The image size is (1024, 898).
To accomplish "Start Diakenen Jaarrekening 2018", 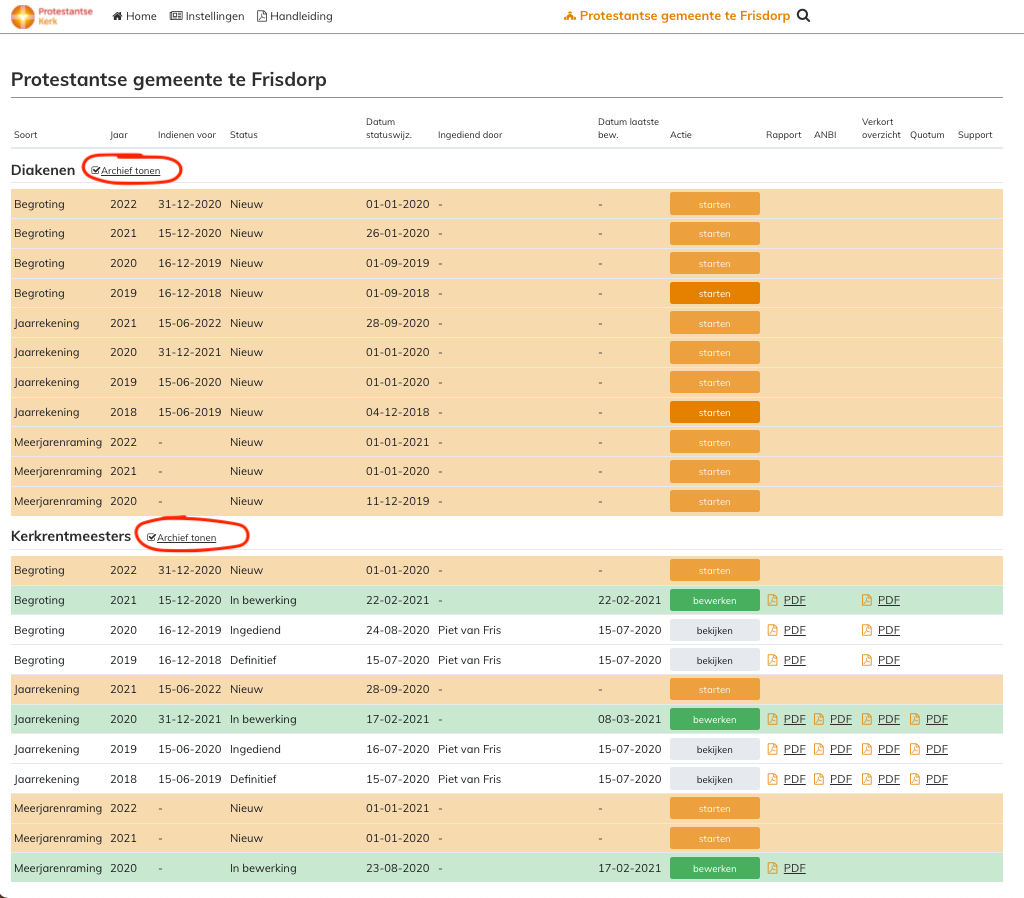I will click(x=714, y=412).
